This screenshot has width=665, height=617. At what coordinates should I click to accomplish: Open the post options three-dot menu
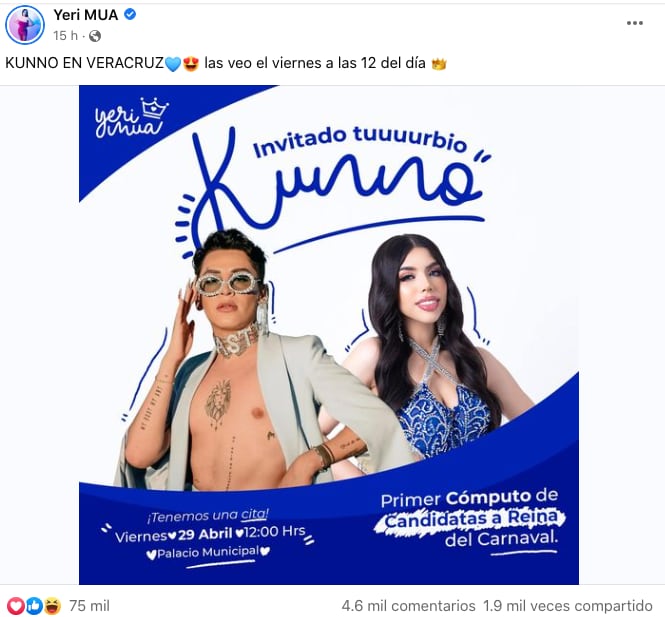(x=634, y=23)
